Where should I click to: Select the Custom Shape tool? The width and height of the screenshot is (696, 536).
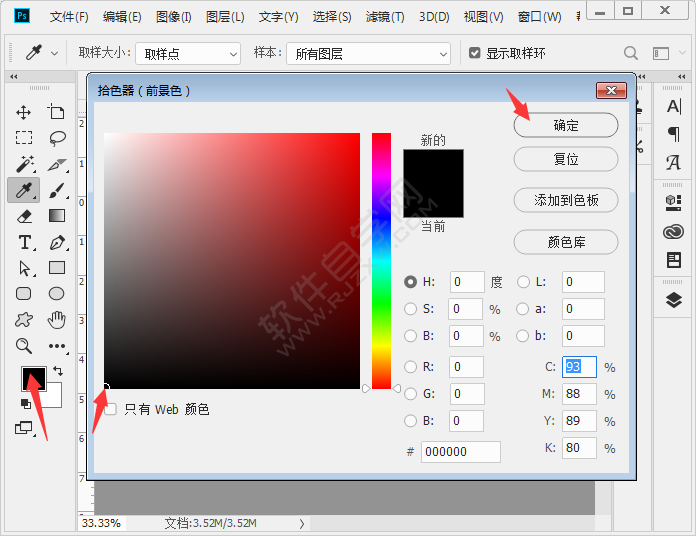[24, 319]
